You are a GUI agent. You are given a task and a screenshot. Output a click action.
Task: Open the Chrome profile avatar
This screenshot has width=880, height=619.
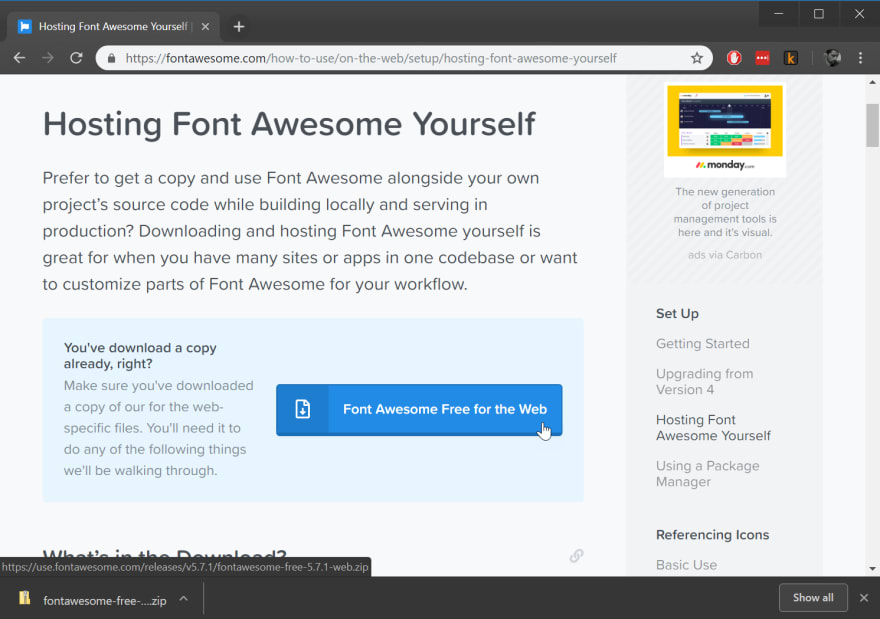832,58
